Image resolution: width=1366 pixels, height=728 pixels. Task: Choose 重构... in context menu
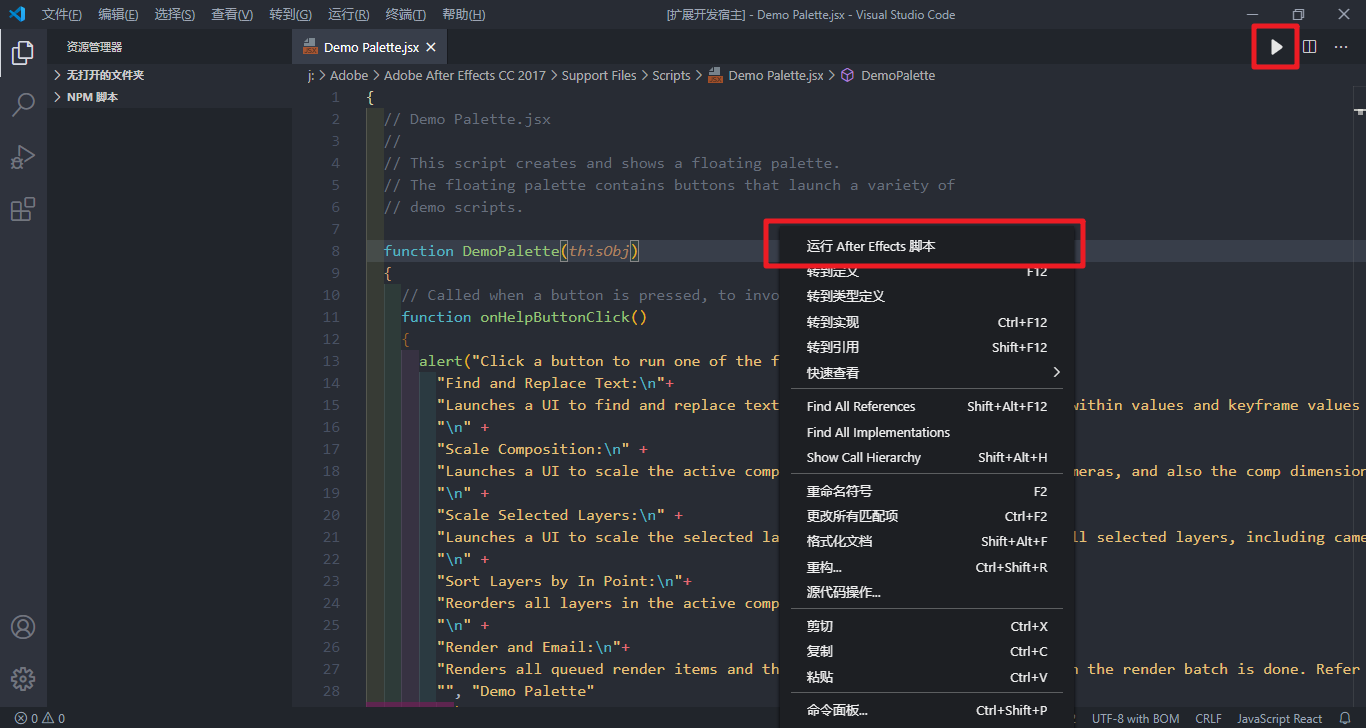(927, 567)
